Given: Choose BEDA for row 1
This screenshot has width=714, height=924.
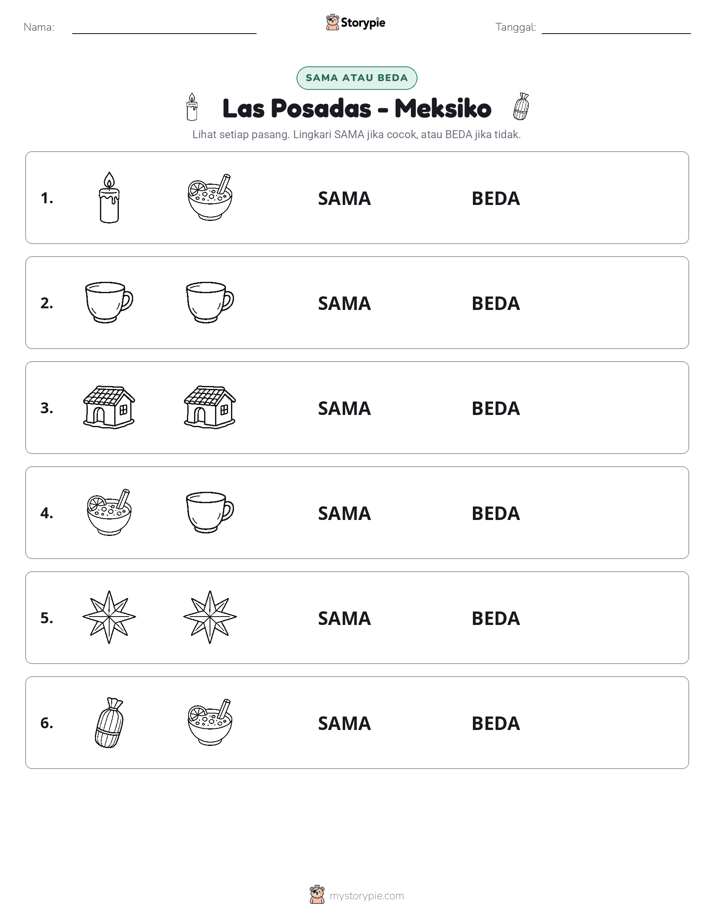Looking at the screenshot, I should [495, 199].
